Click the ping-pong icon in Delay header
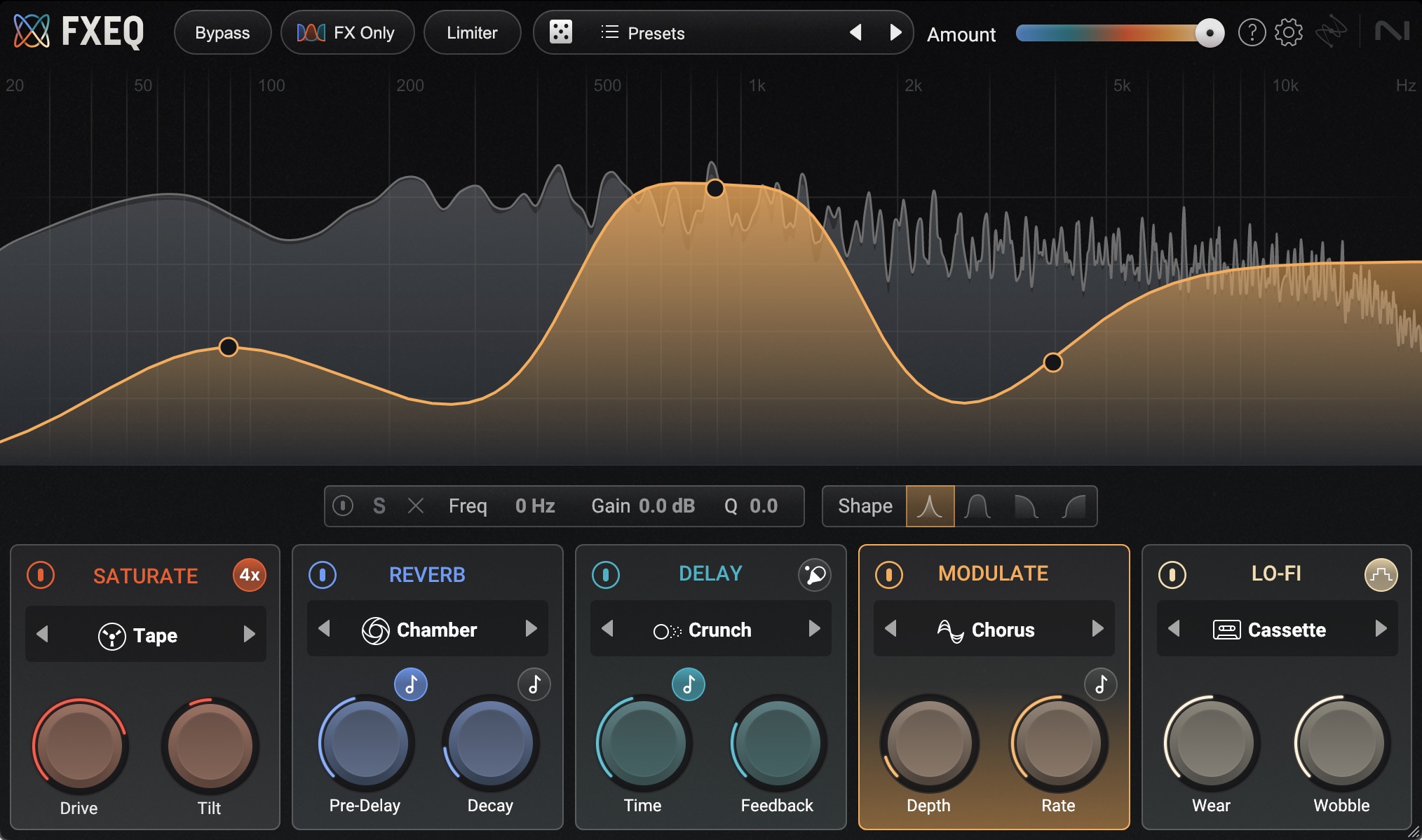 [x=815, y=575]
